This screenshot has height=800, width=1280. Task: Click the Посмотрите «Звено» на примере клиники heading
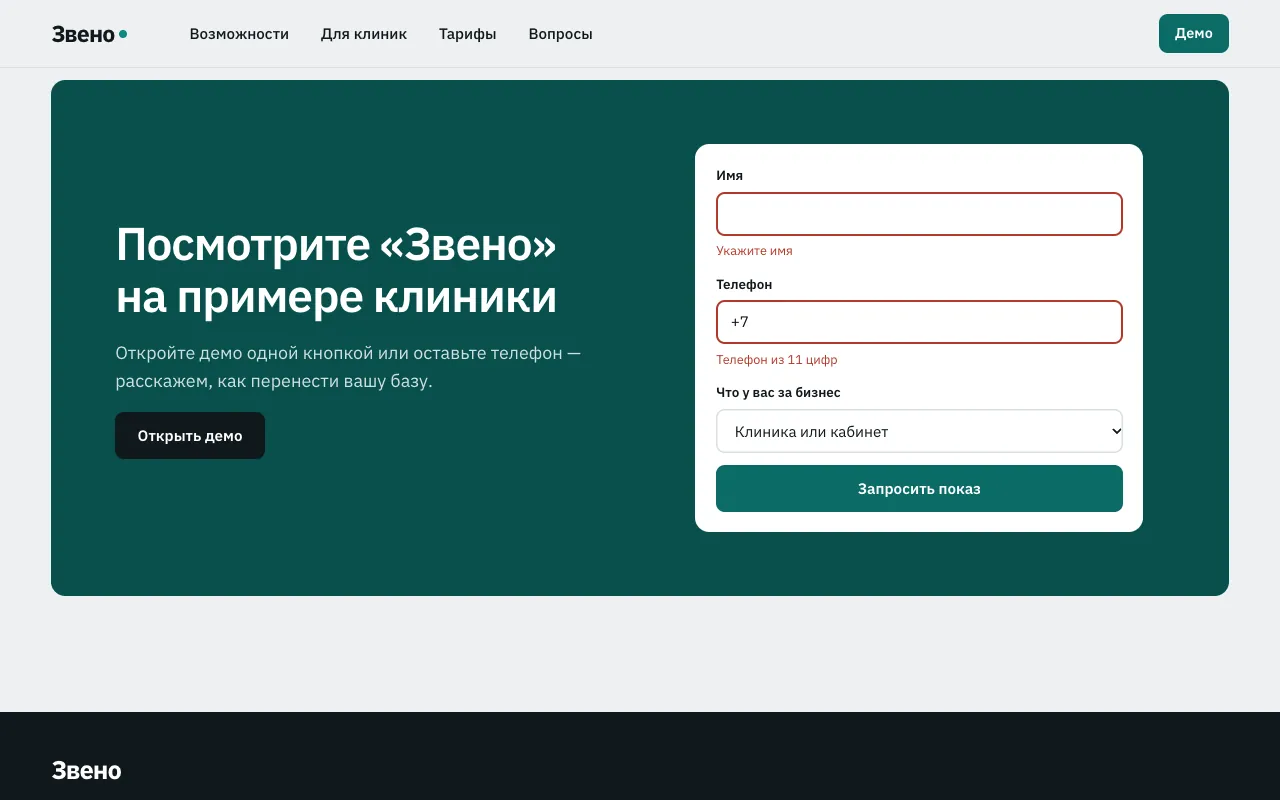click(x=337, y=271)
